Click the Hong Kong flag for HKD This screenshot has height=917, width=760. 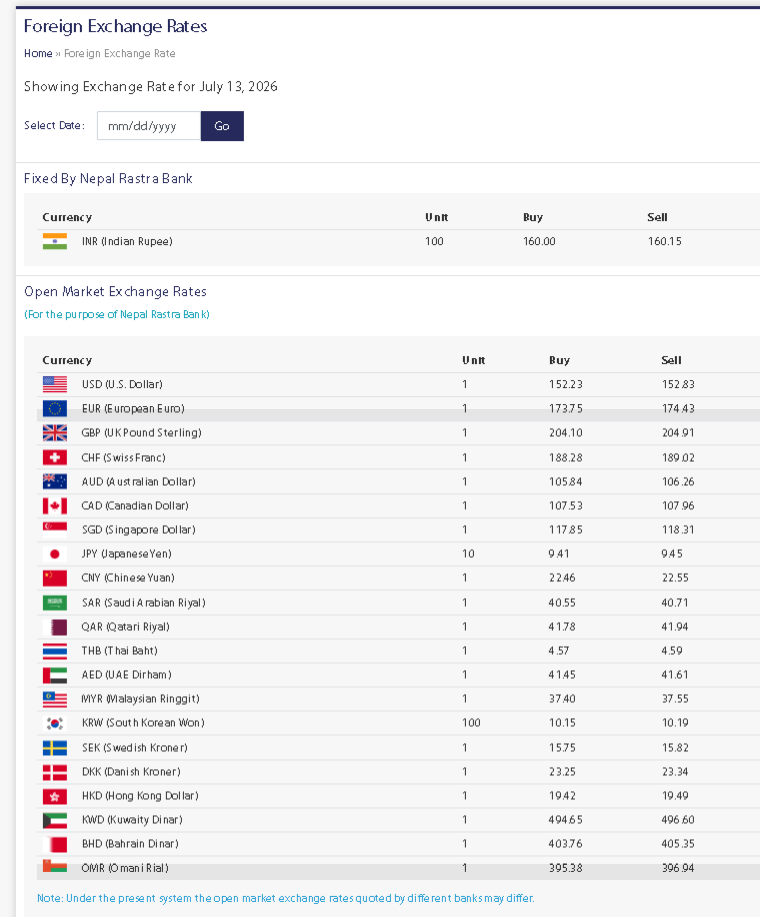click(54, 796)
